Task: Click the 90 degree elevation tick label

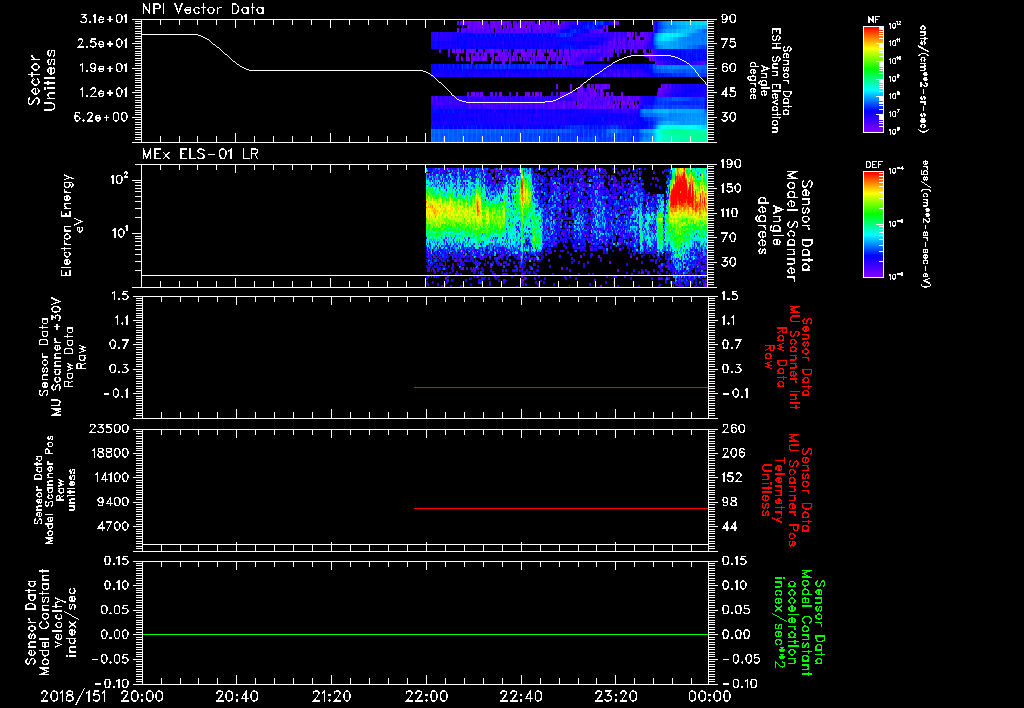Action: (x=728, y=19)
